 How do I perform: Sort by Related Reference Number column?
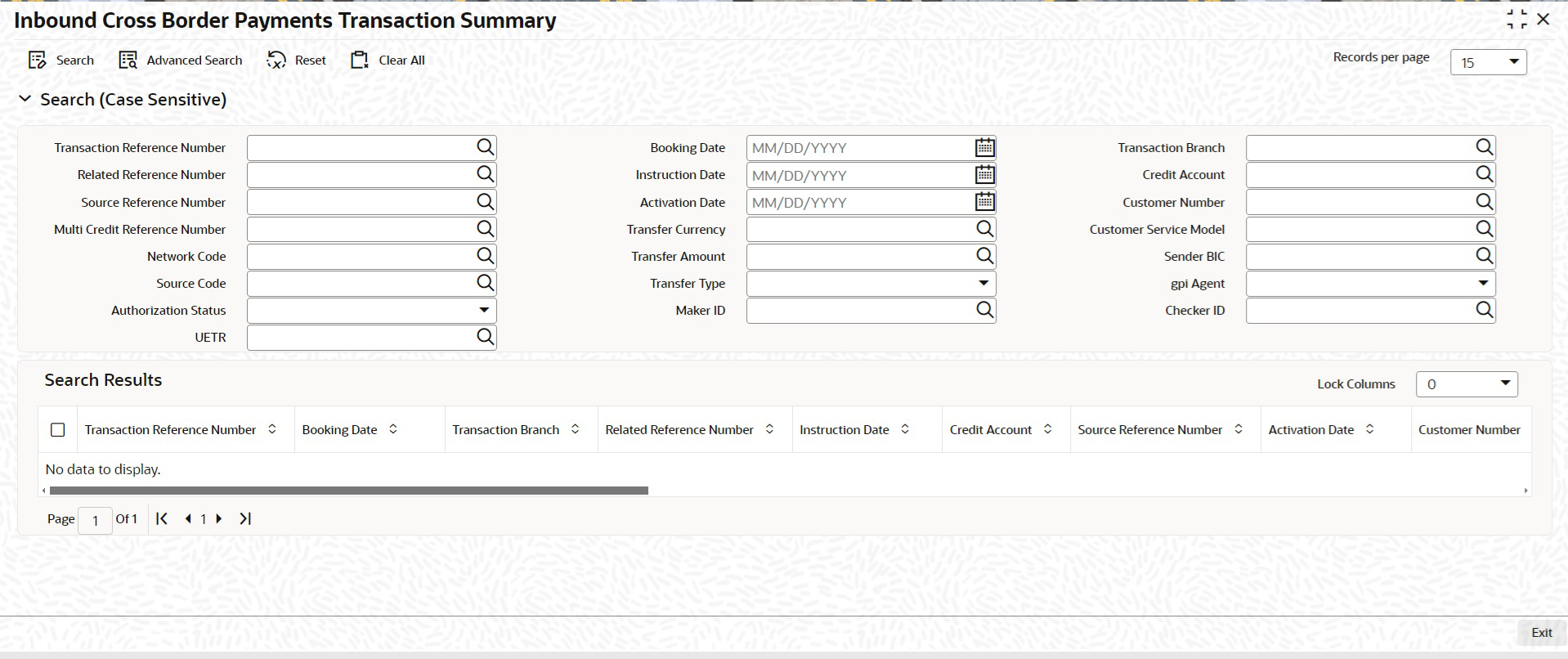click(x=769, y=429)
